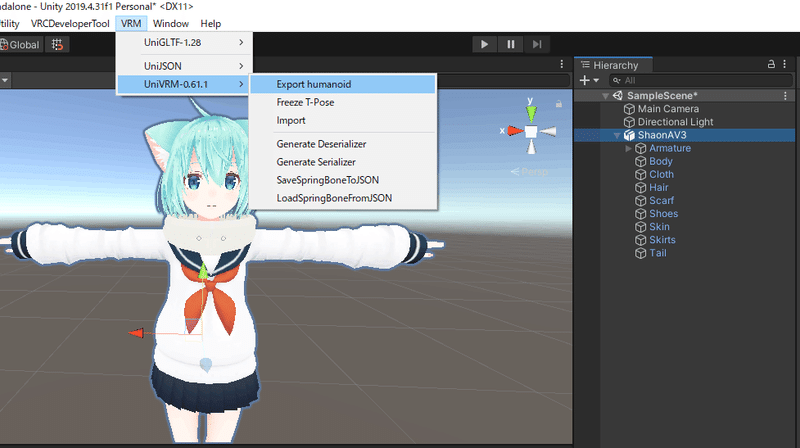800x448 pixels.
Task: Click the Step frame button
Action: click(537, 44)
